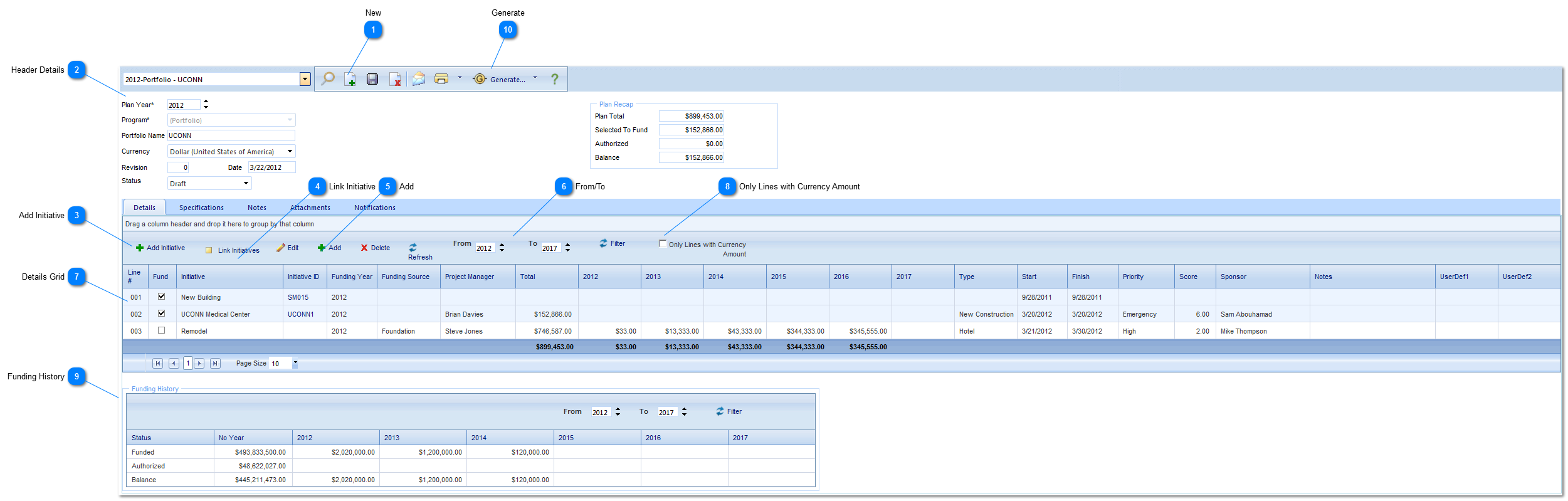The height and width of the screenshot is (501, 1568).
Task: Switch to the Attachments tab
Action: (310, 208)
